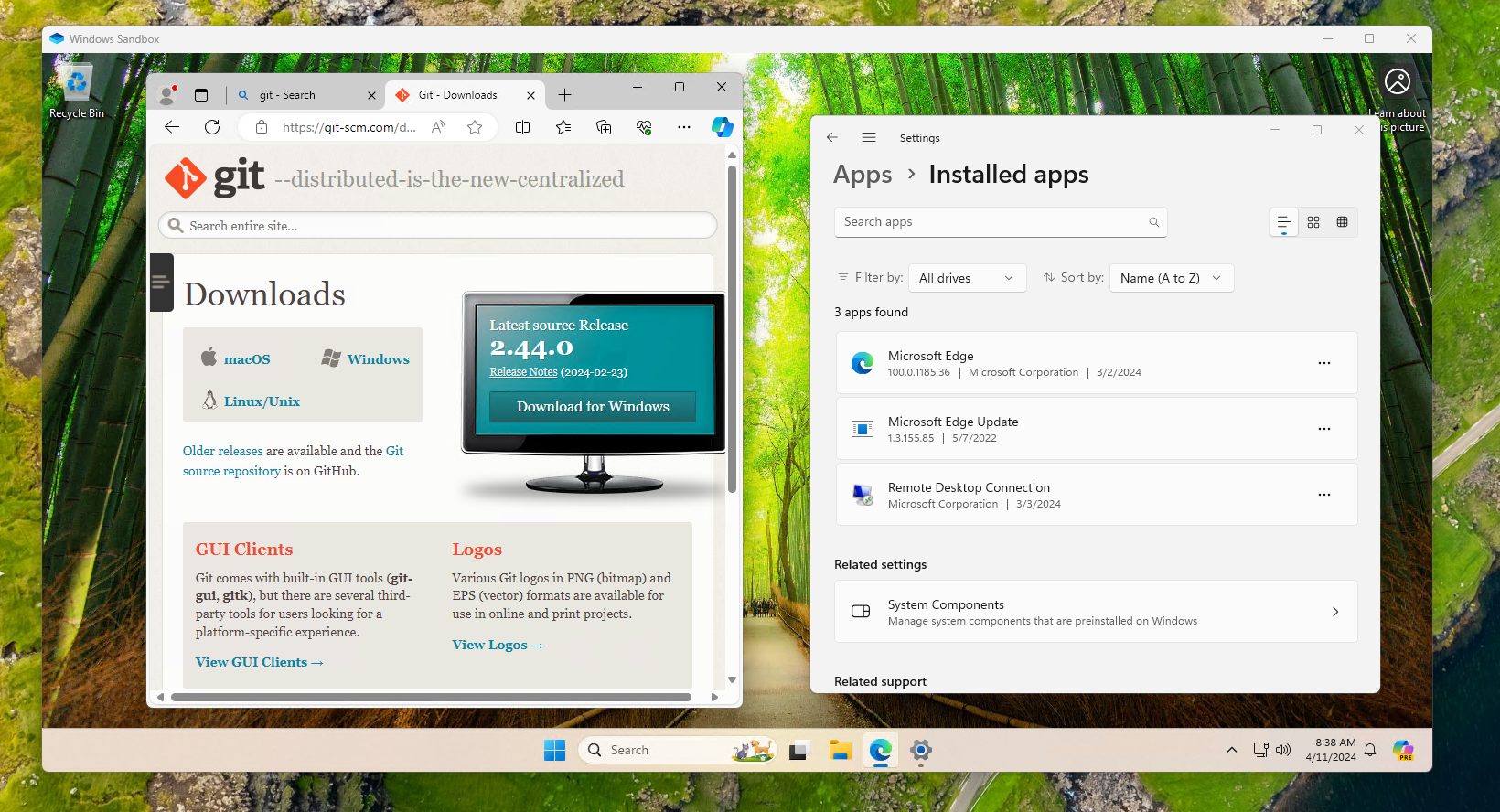Open more options for Microsoft Edge Update

pos(1324,429)
